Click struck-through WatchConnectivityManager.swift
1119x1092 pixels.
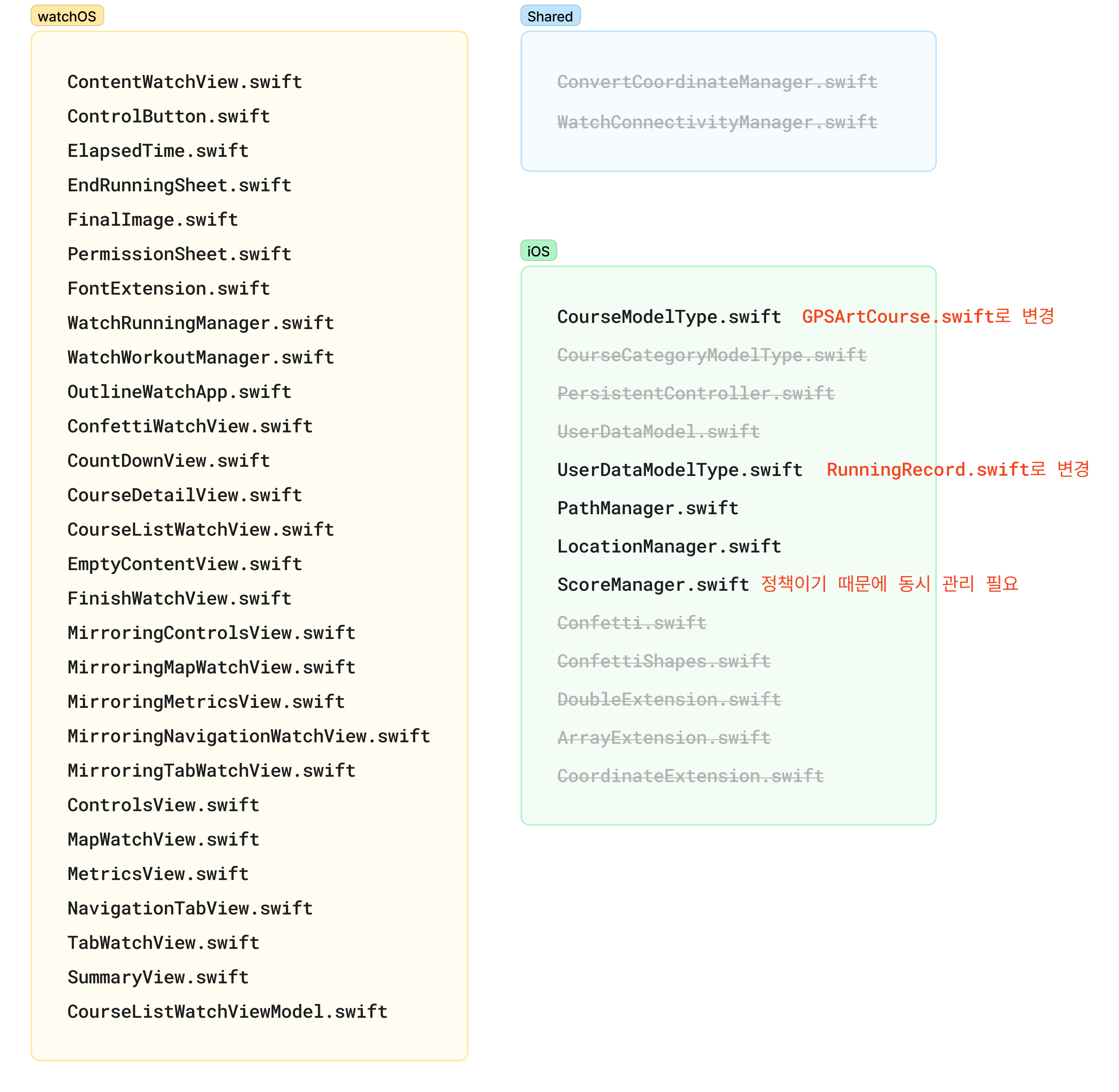click(x=716, y=122)
